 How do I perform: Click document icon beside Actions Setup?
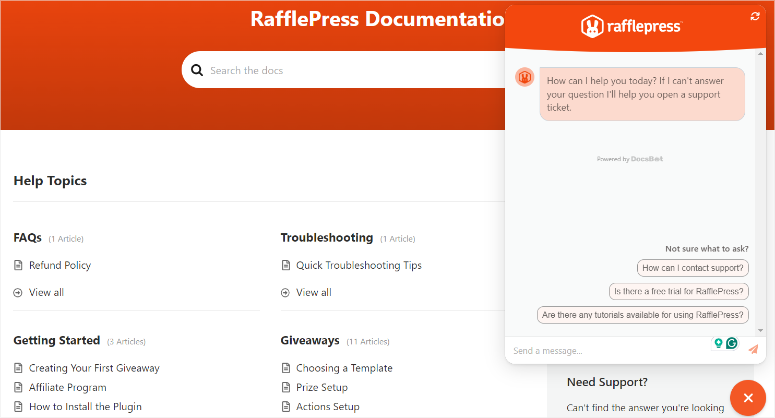pyautogui.click(x=286, y=407)
